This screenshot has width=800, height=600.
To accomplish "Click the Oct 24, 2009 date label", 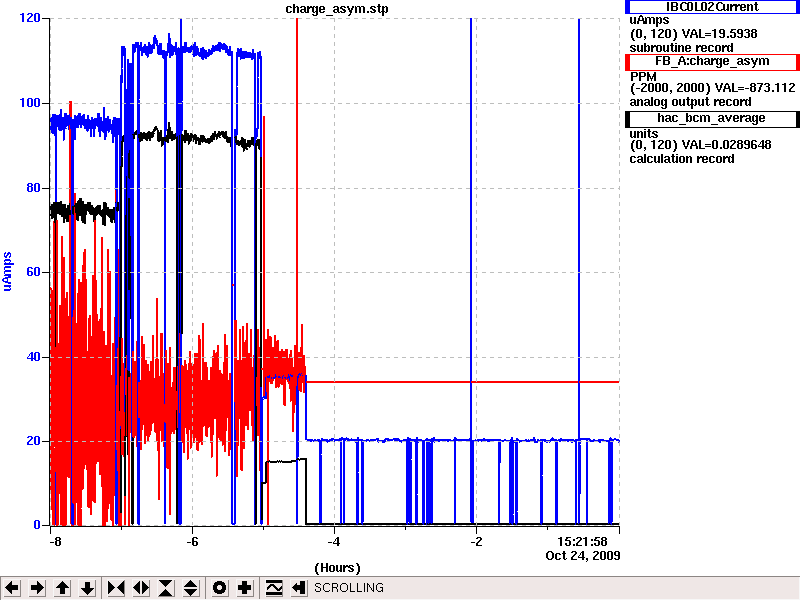I will click(x=583, y=556).
